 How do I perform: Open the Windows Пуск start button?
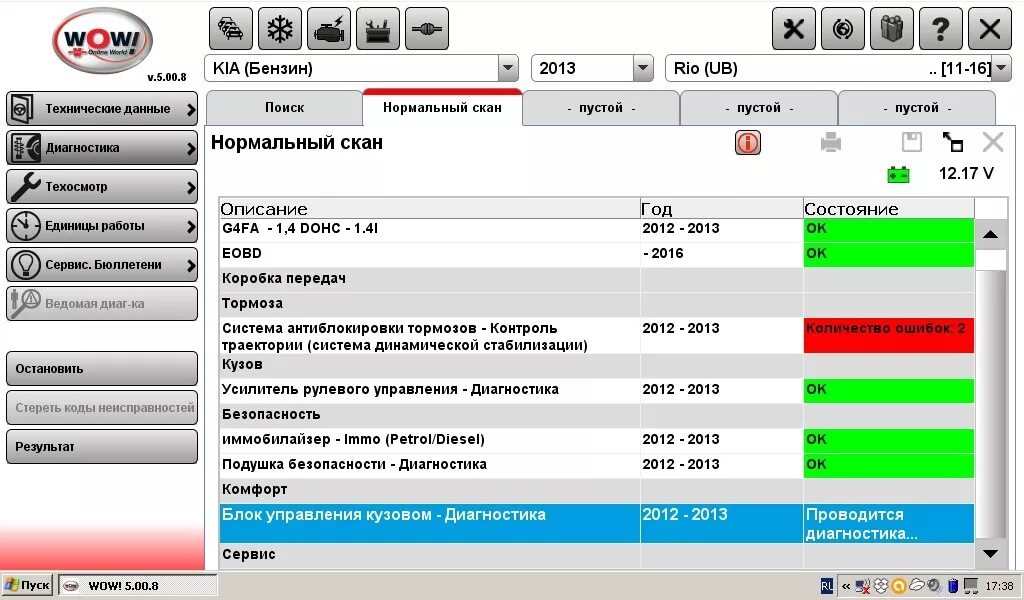click(27, 586)
